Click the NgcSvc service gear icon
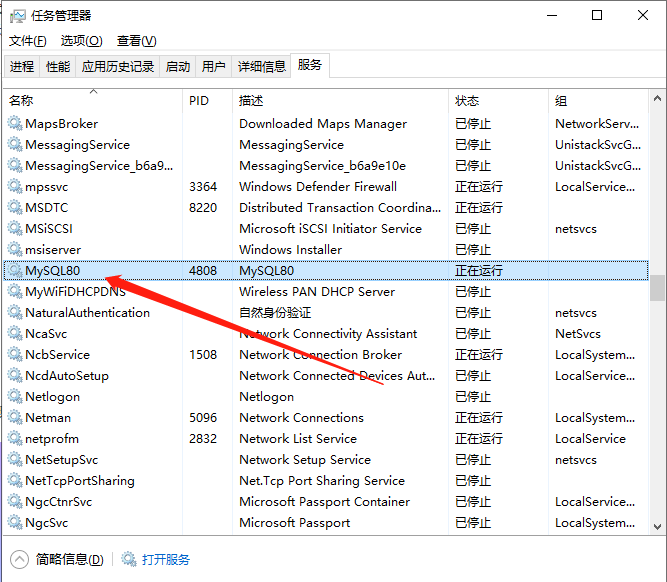667x582 pixels. [x=15, y=522]
